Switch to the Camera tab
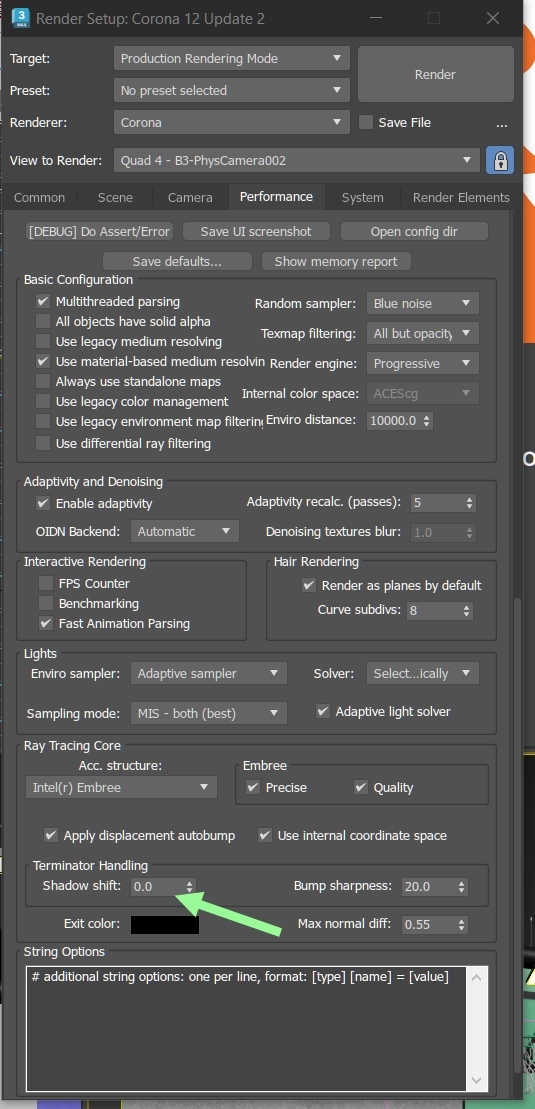The height and width of the screenshot is (1109, 535). (190, 197)
